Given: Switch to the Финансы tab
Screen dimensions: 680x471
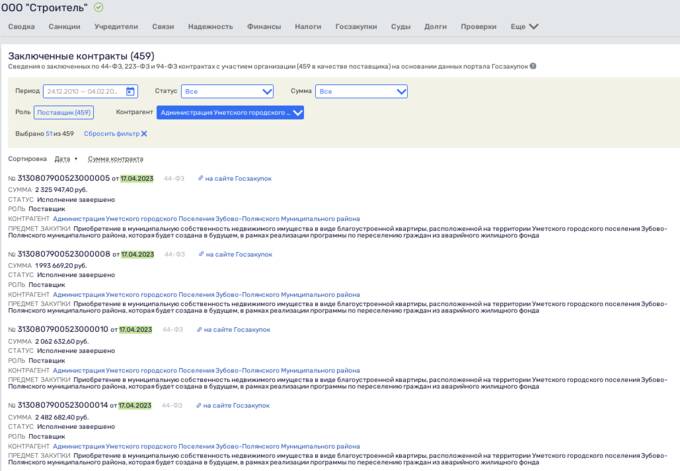Looking at the screenshot, I should 264,26.
